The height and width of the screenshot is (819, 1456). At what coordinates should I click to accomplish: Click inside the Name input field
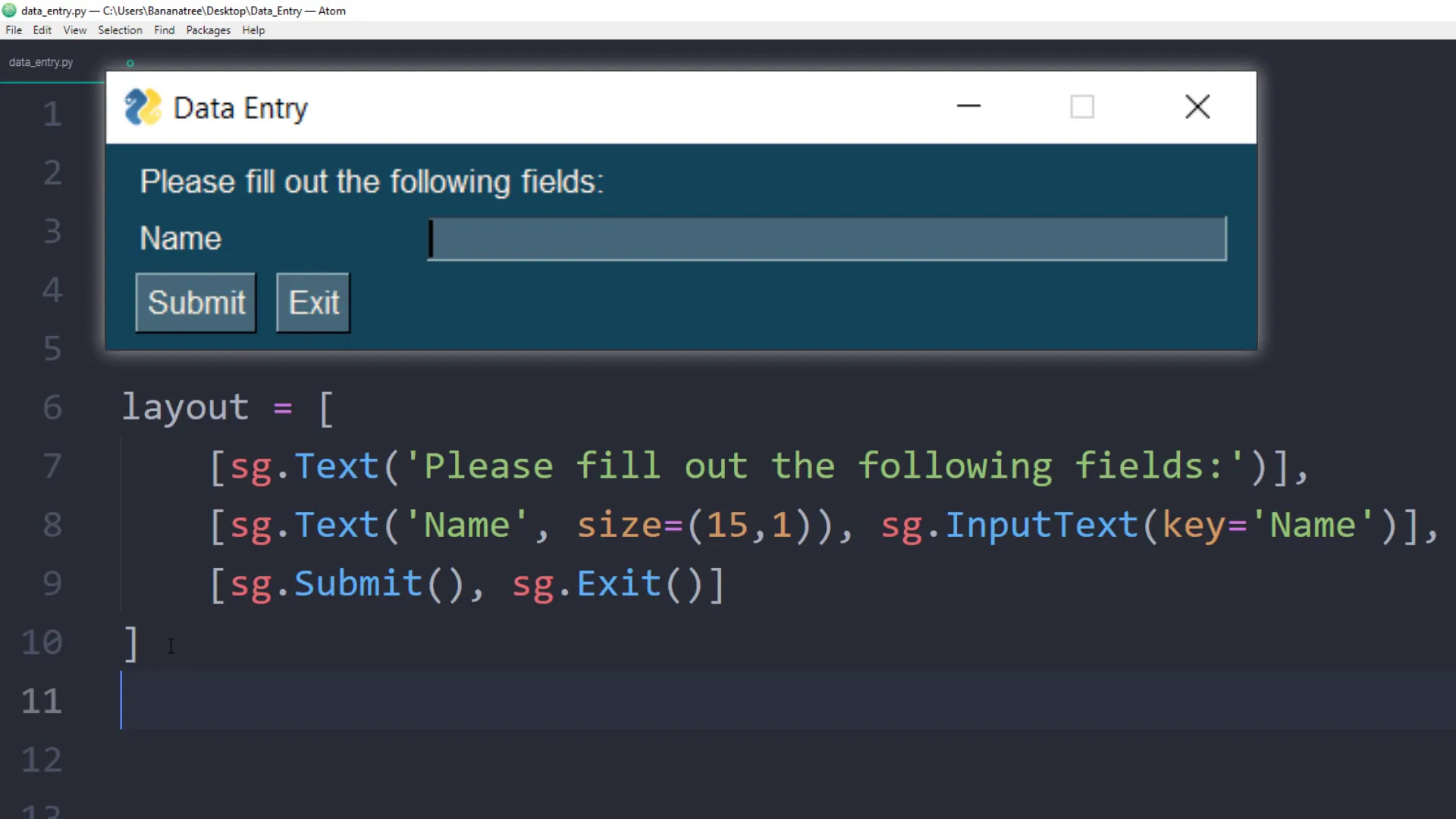[827, 238]
